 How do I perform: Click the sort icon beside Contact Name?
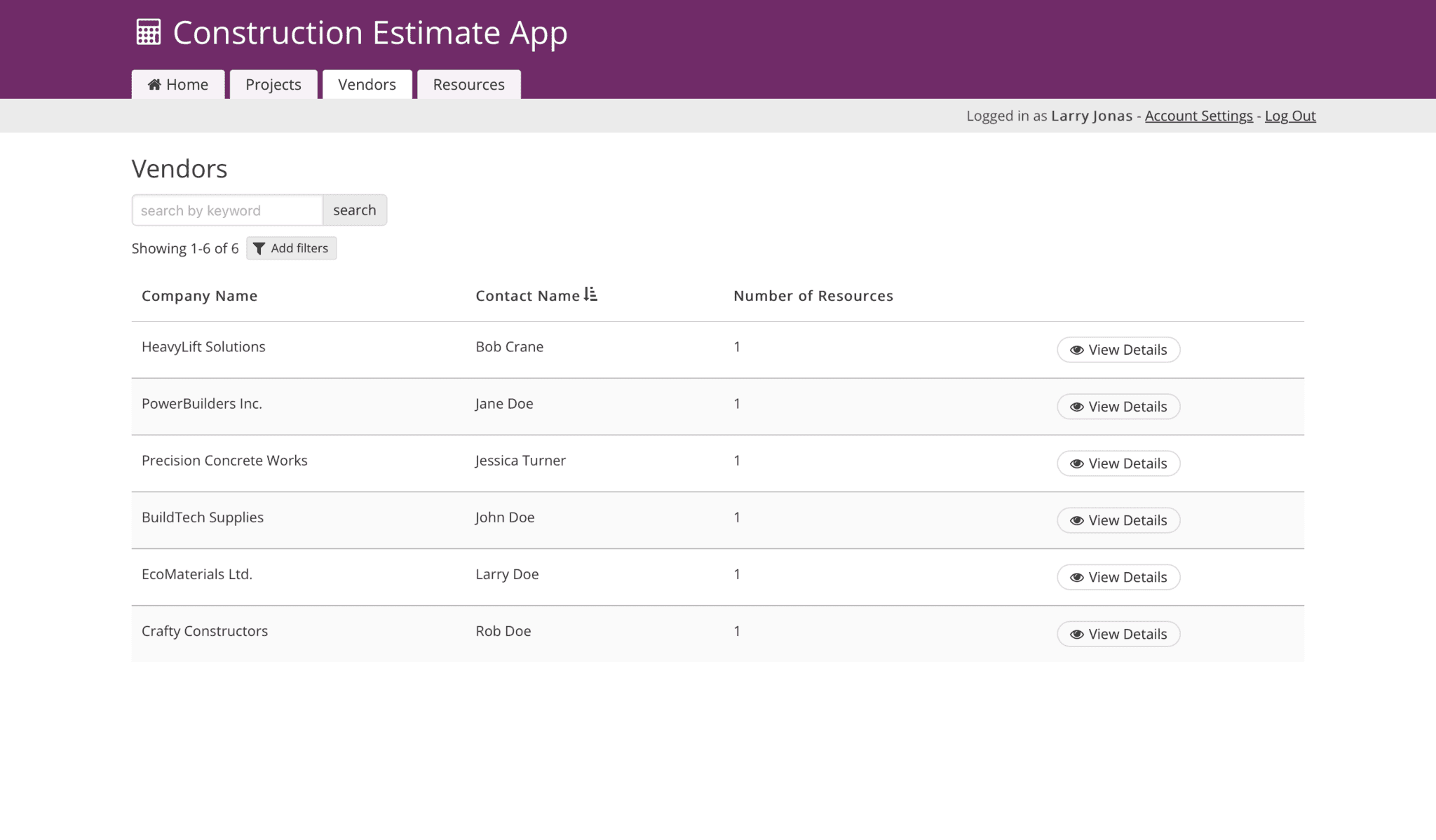(590, 294)
